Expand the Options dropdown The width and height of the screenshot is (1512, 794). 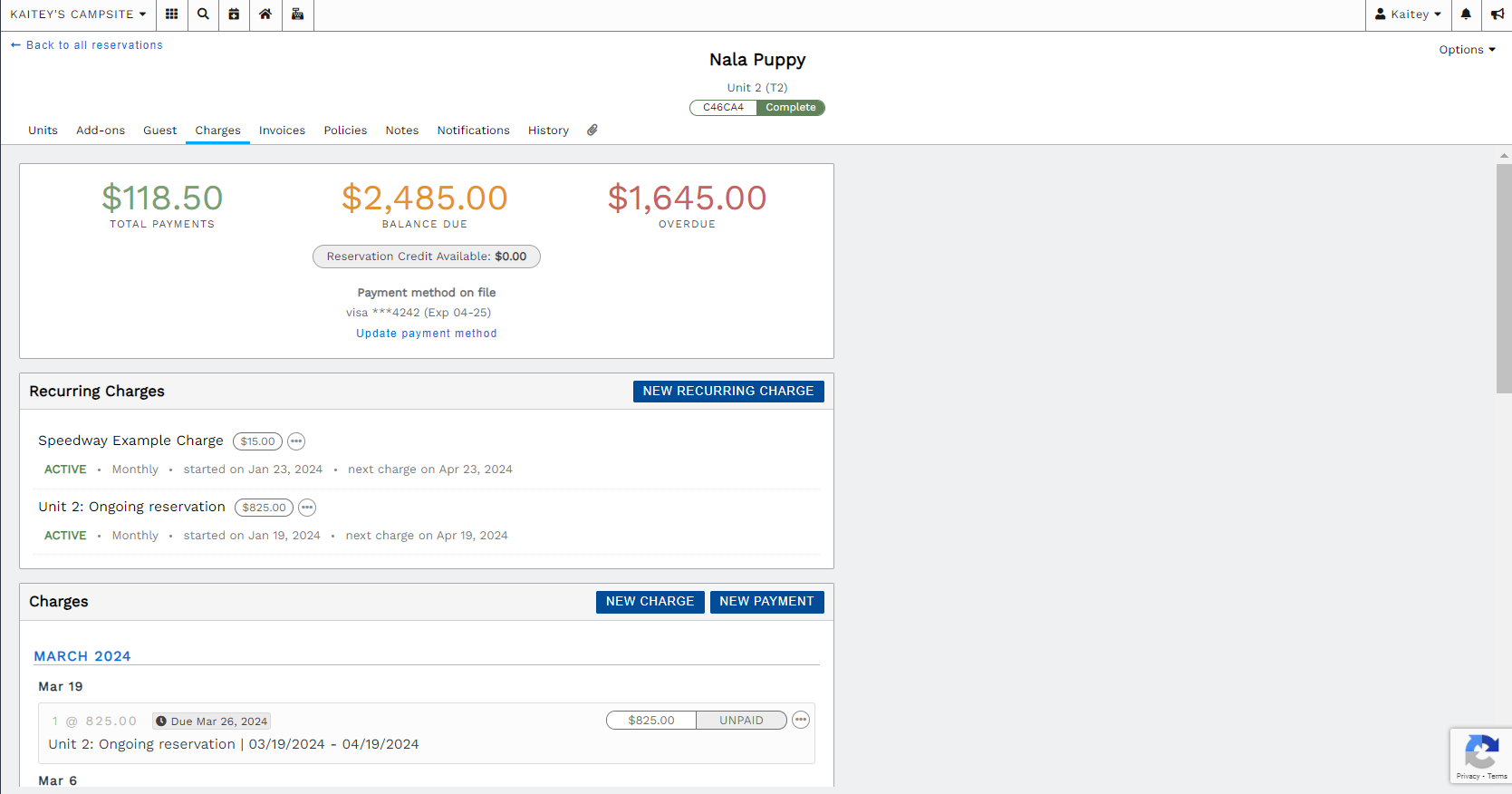tap(1466, 50)
